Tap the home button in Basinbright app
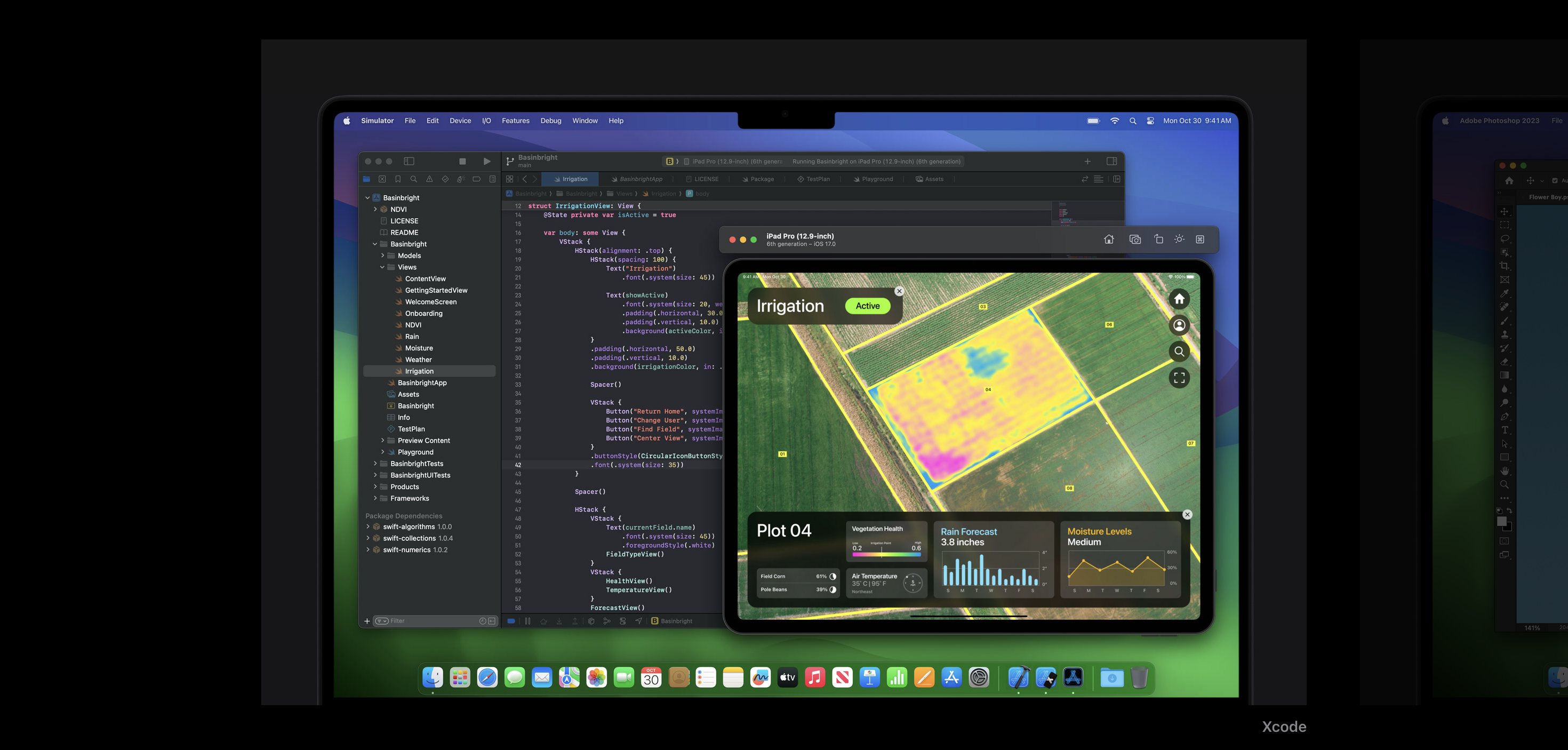Image resolution: width=1568 pixels, height=750 pixels. [x=1180, y=299]
